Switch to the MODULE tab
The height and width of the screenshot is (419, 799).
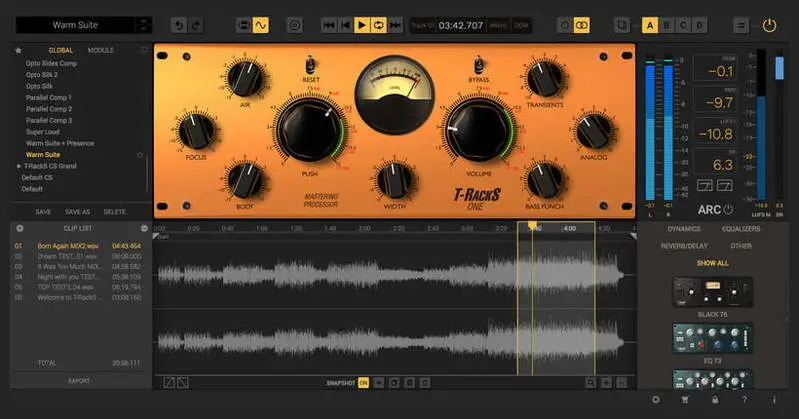pyautogui.click(x=101, y=50)
